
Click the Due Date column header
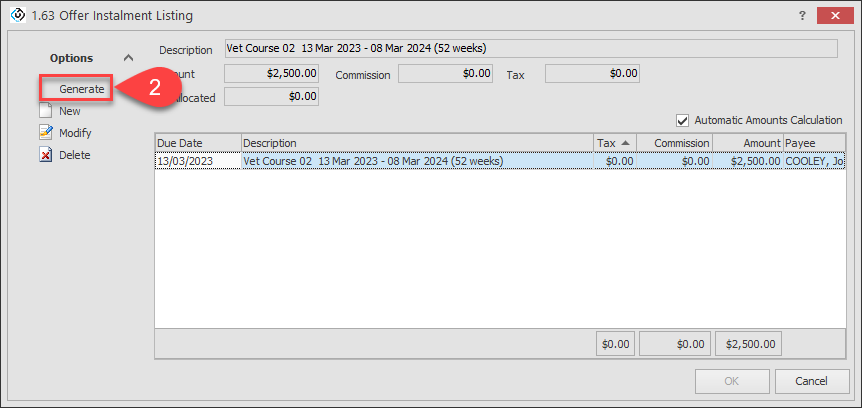pos(197,143)
